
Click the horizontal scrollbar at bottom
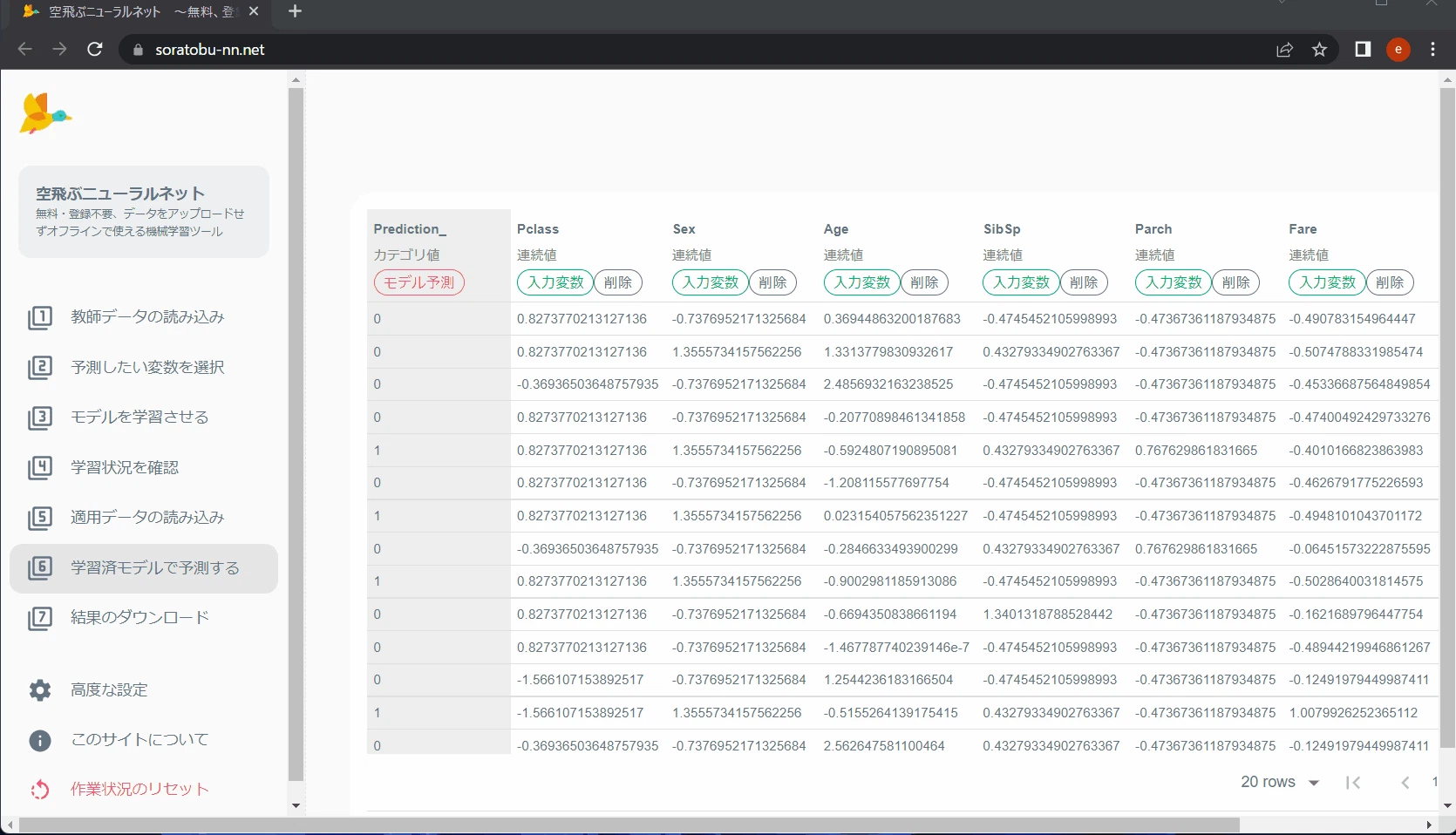(x=629, y=825)
